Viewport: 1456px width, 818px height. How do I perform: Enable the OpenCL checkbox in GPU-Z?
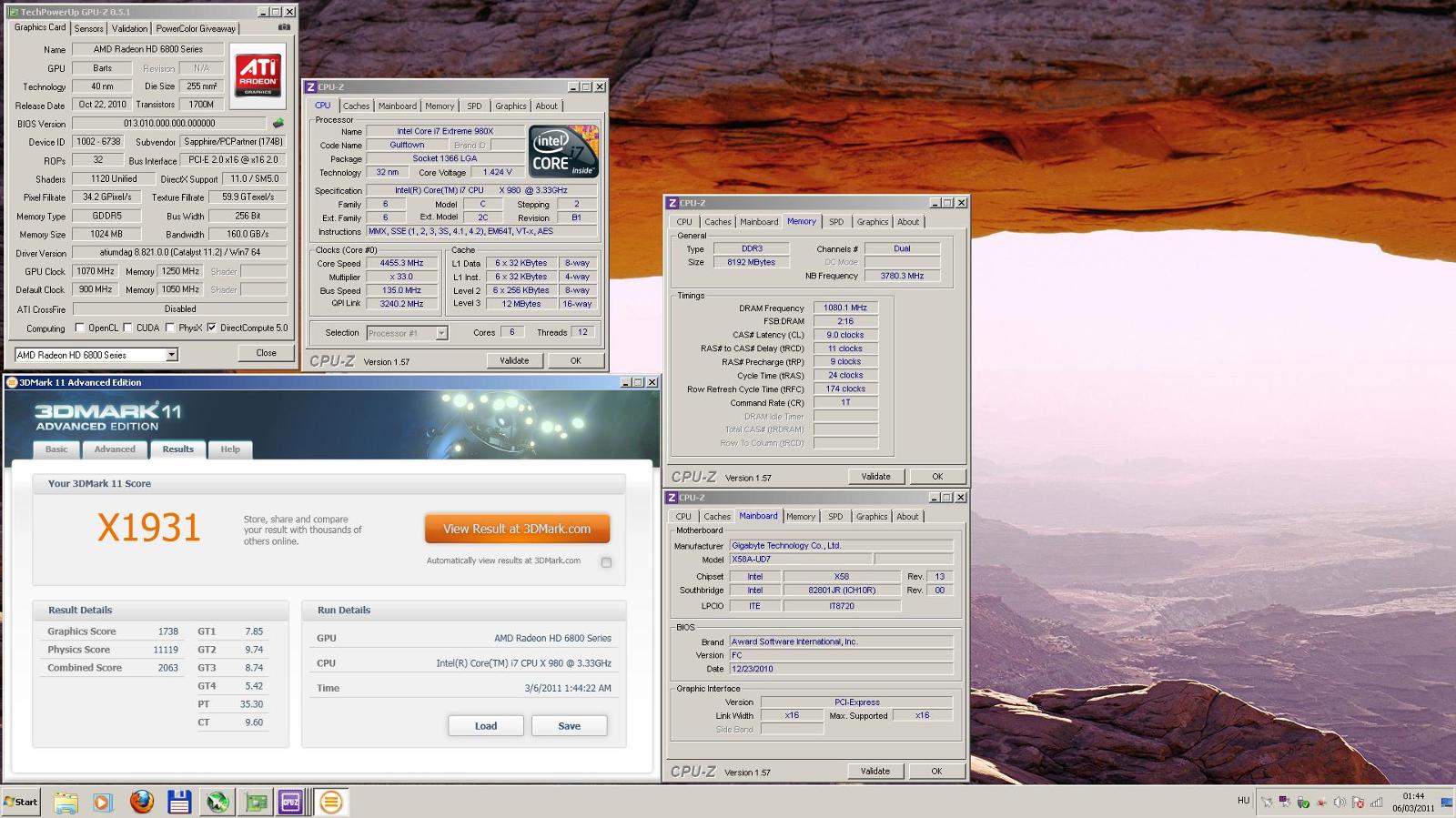pyautogui.click(x=79, y=328)
